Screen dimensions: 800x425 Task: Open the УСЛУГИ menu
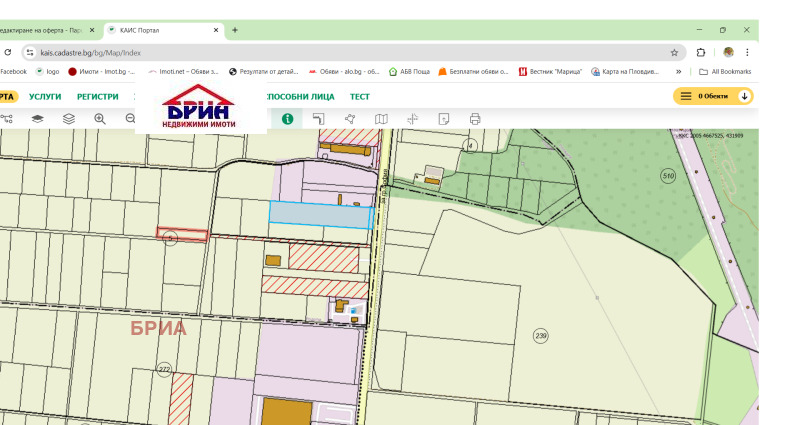click(45, 96)
